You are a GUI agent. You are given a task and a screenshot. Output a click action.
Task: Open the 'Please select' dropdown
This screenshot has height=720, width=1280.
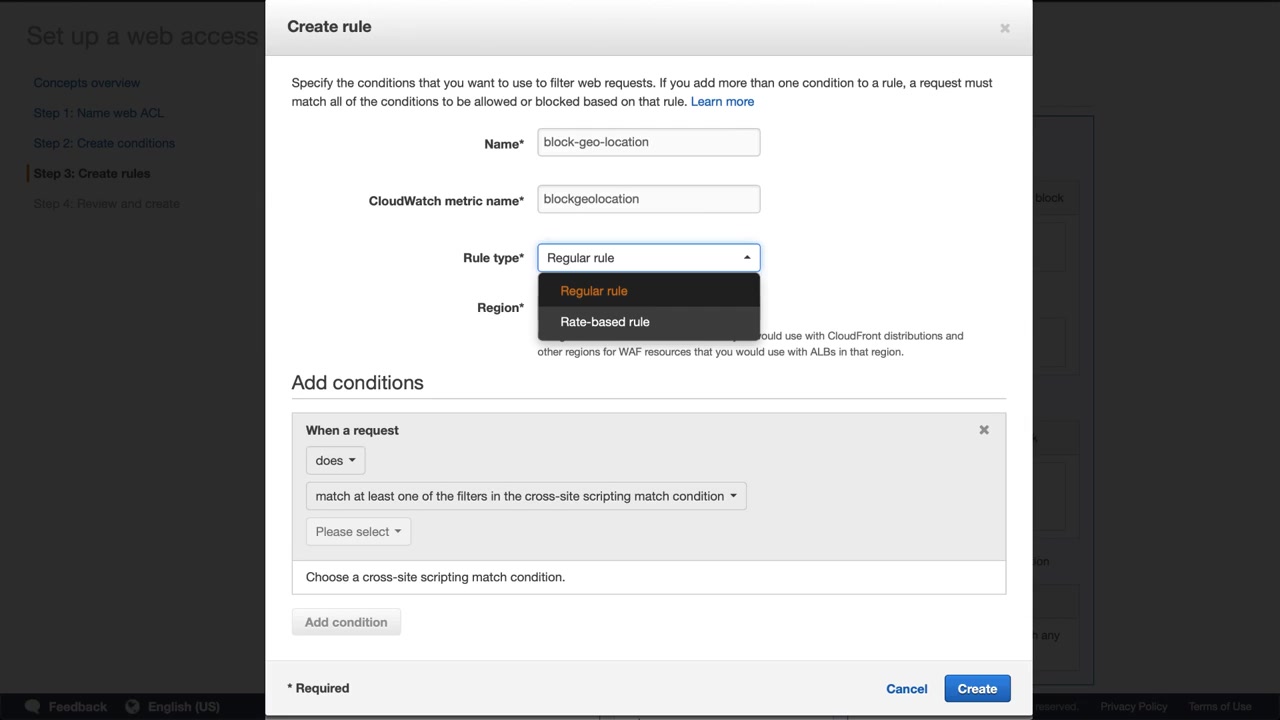click(358, 532)
